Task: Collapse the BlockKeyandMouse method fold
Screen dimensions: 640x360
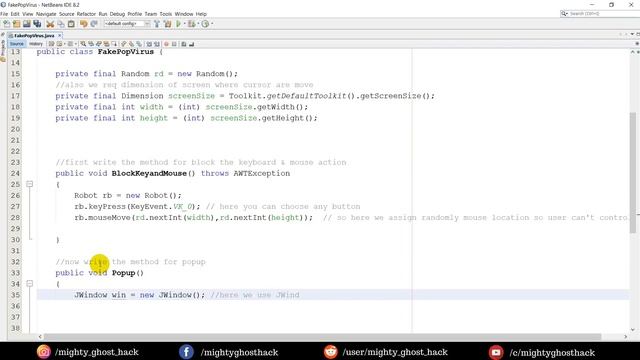Action: tap(29, 184)
